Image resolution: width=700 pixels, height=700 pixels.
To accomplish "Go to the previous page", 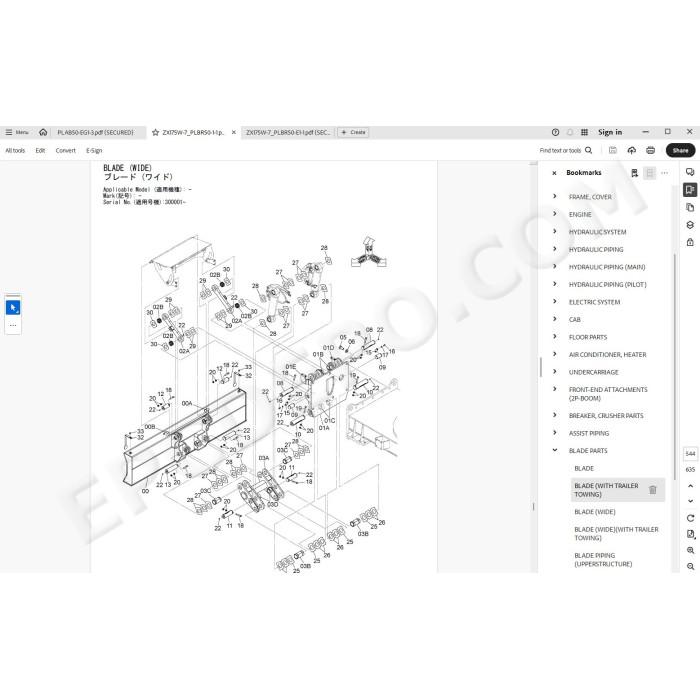I will point(690,486).
